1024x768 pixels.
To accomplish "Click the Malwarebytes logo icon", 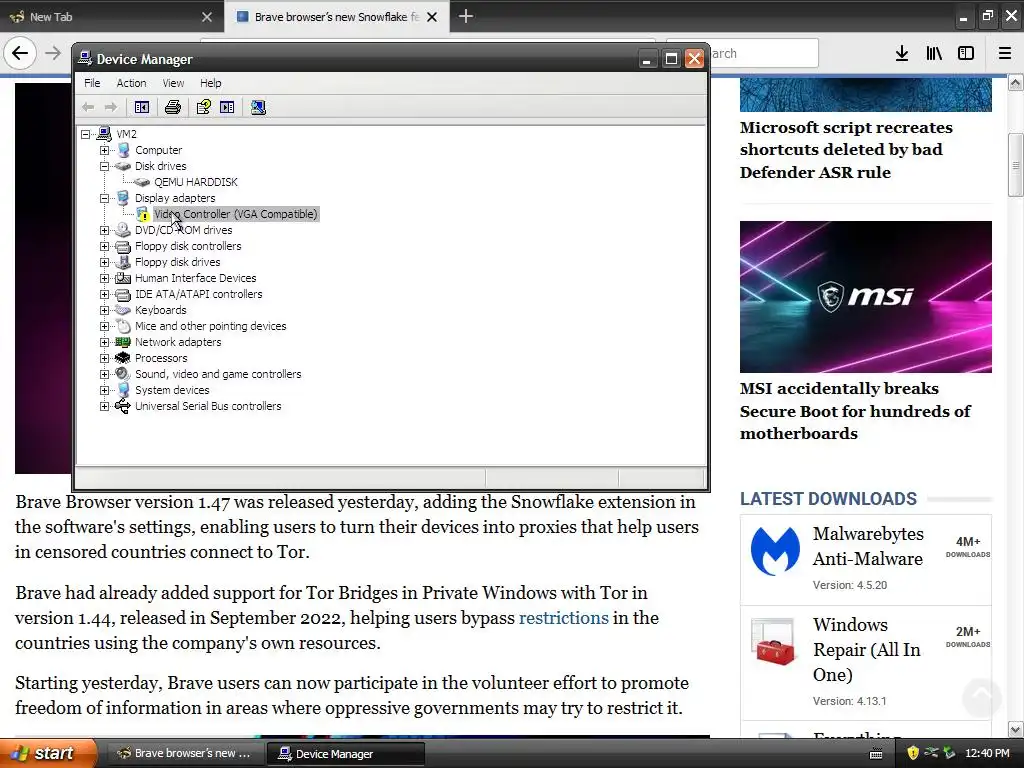I will tap(775, 552).
